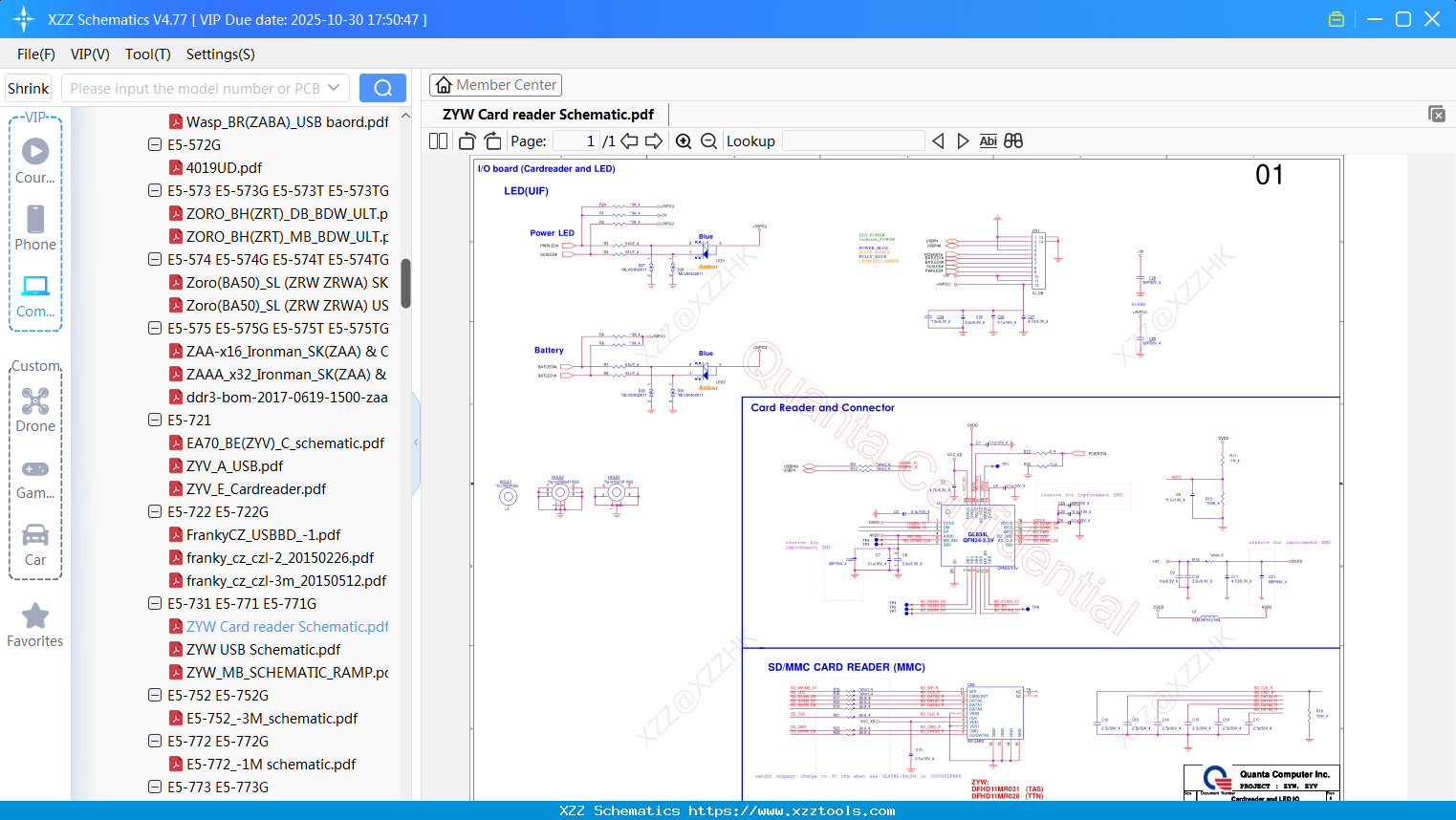Collapse the E5-574 E5-574G folder
1456x820 pixels.
point(155,259)
